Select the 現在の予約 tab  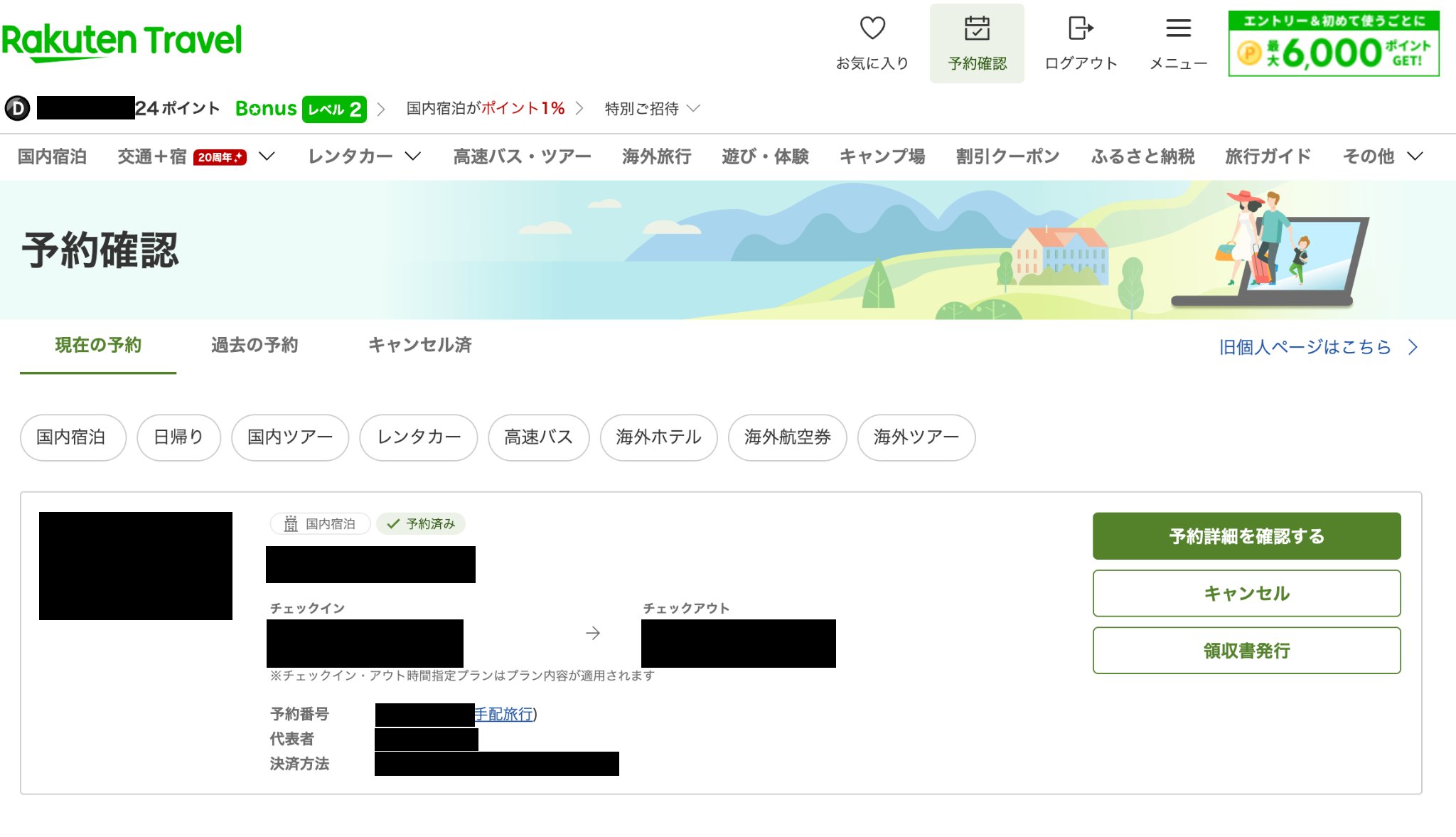click(98, 346)
